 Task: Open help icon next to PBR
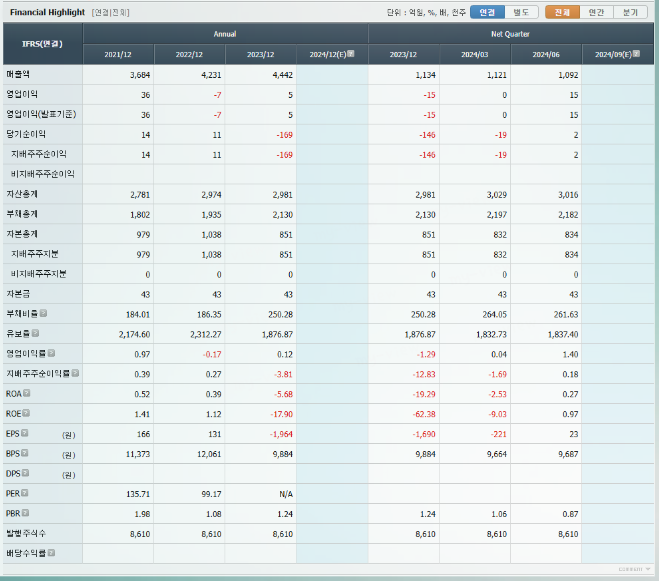coord(25,513)
